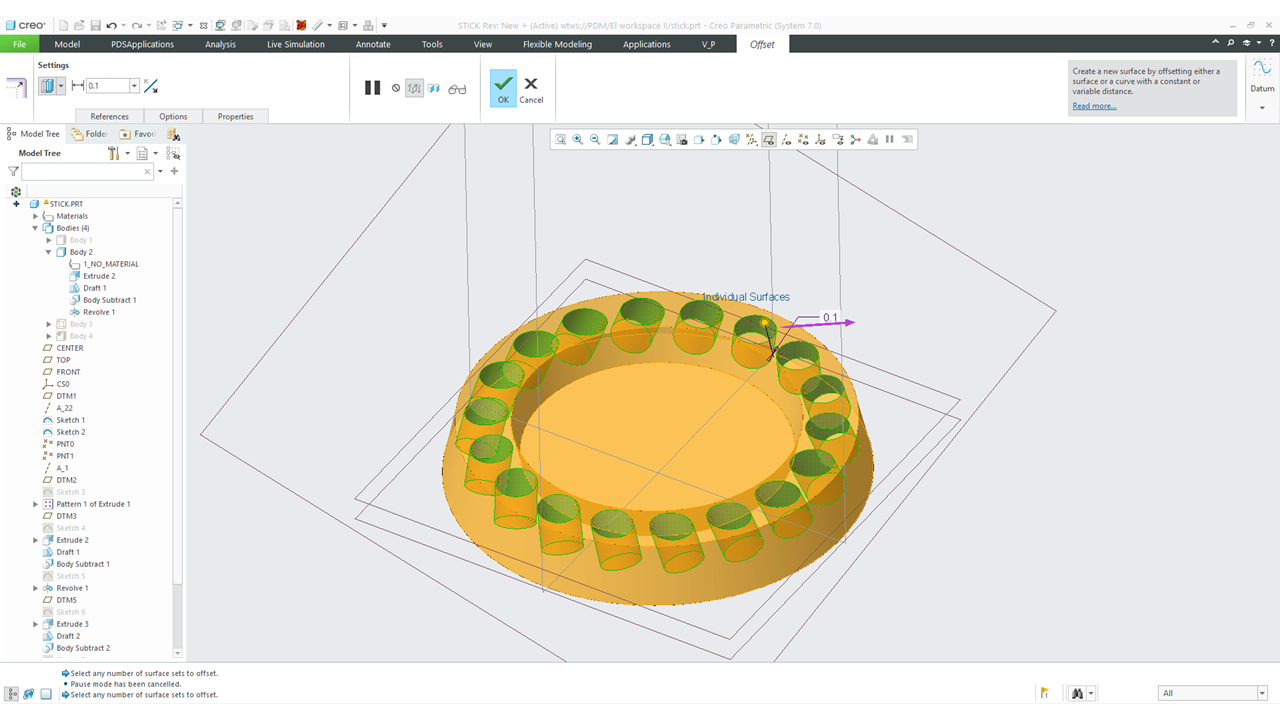
Task: Toggle axis display in graphics toolbar
Action: [x=786, y=140]
